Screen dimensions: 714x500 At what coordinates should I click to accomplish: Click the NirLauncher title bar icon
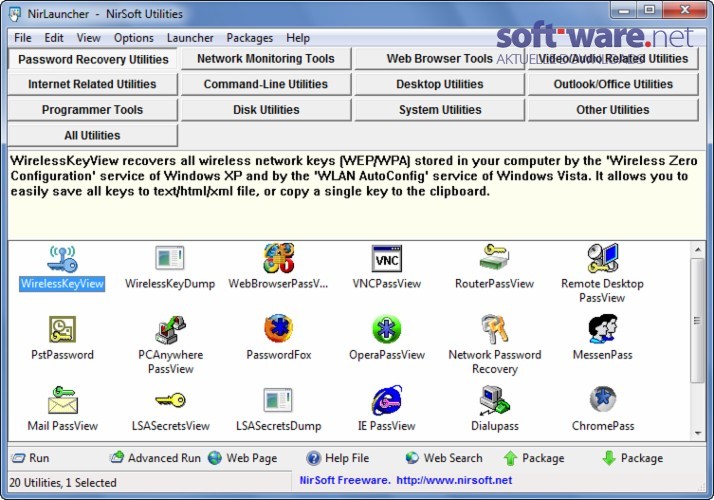[15, 14]
